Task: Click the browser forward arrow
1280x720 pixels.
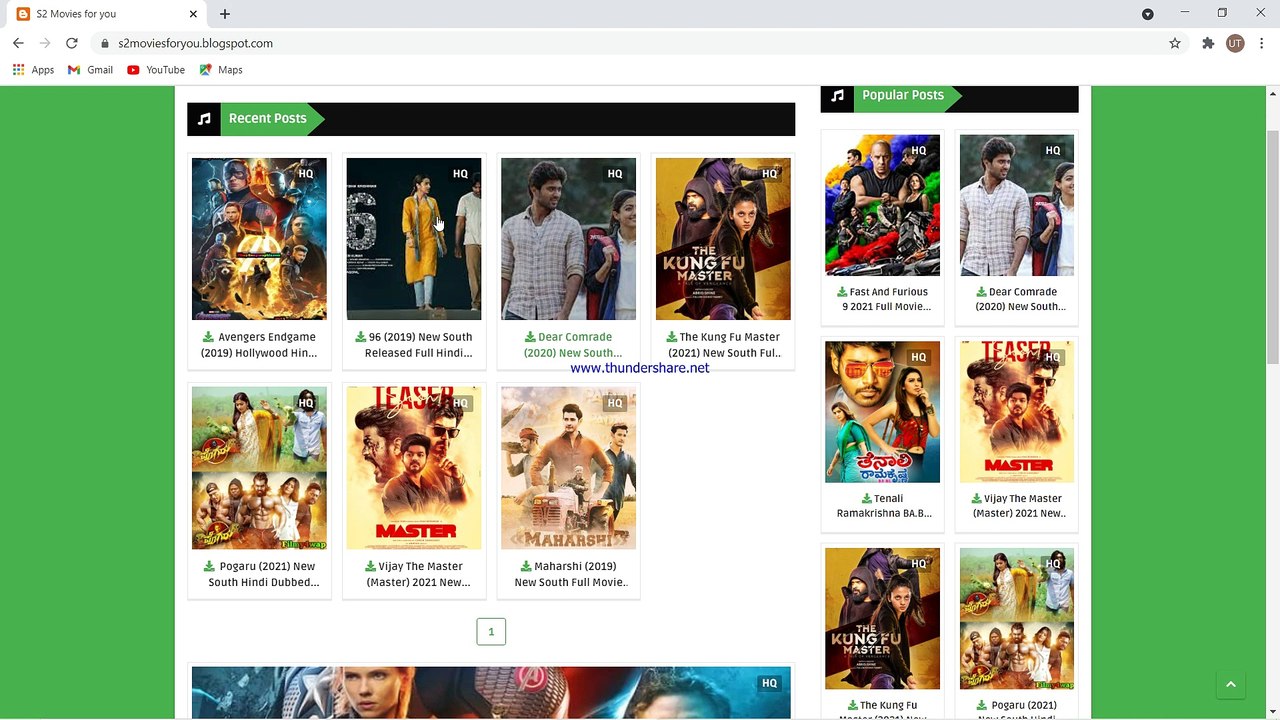Action: point(45,43)
